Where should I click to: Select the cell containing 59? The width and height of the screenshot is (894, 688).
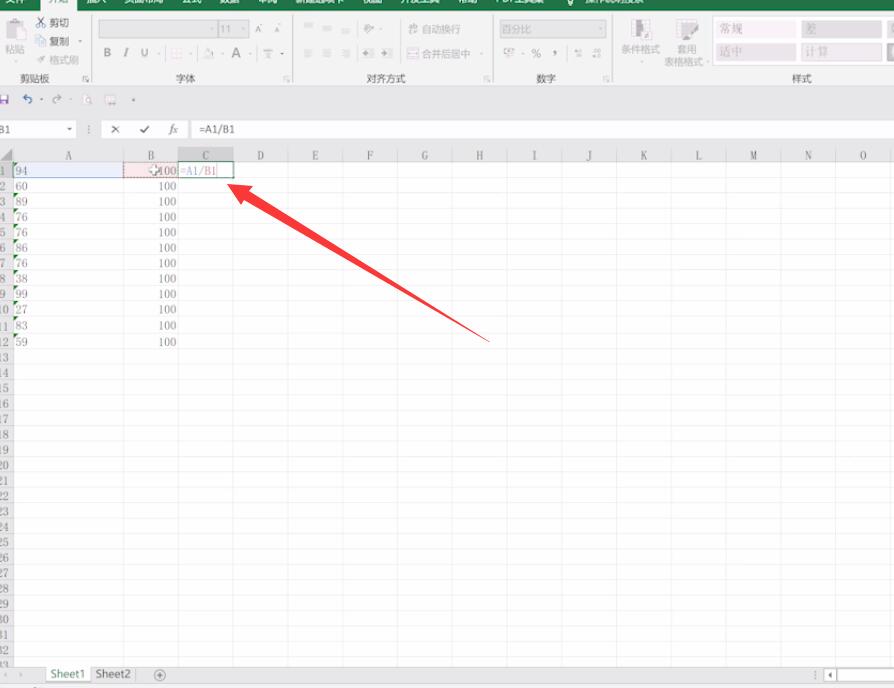pos(68,342)
